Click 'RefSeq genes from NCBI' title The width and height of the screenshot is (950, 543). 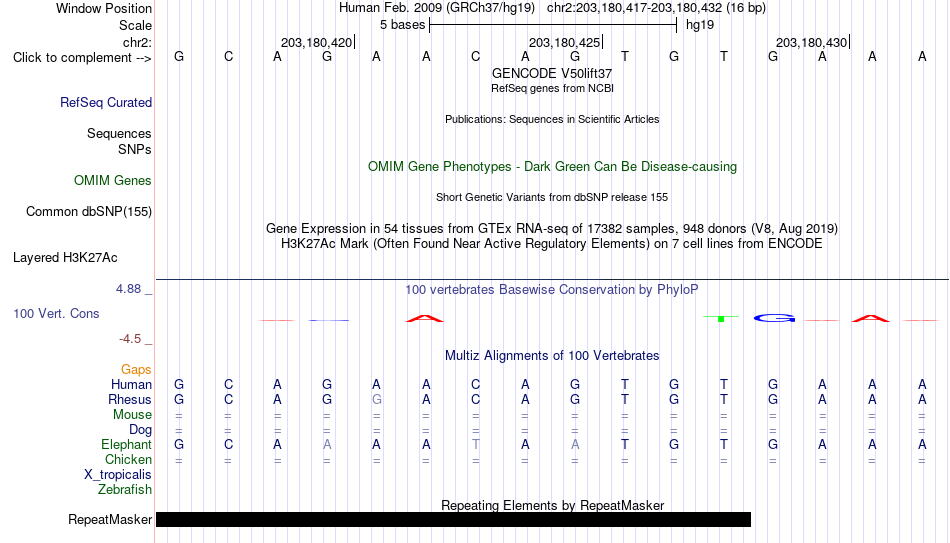pos(552,88)
